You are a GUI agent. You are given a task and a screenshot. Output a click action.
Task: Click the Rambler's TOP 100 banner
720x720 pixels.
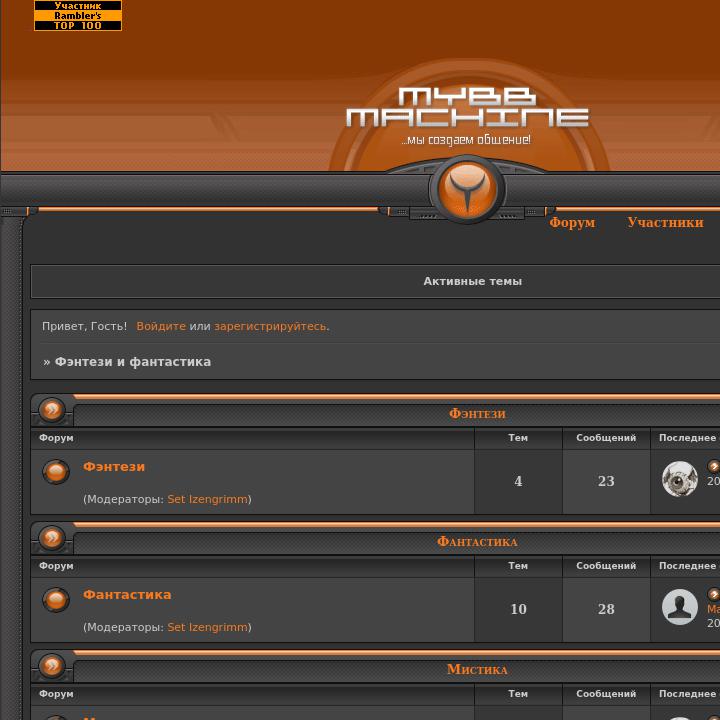pos(78,16)
